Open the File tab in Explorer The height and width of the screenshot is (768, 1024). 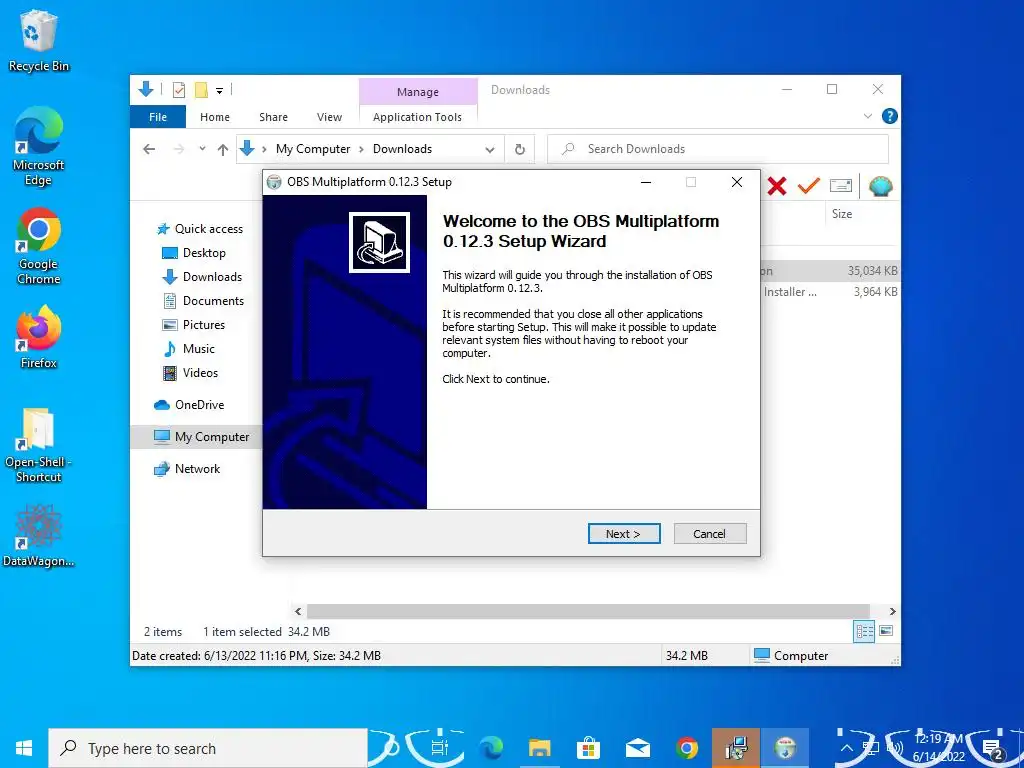[158, 117]
